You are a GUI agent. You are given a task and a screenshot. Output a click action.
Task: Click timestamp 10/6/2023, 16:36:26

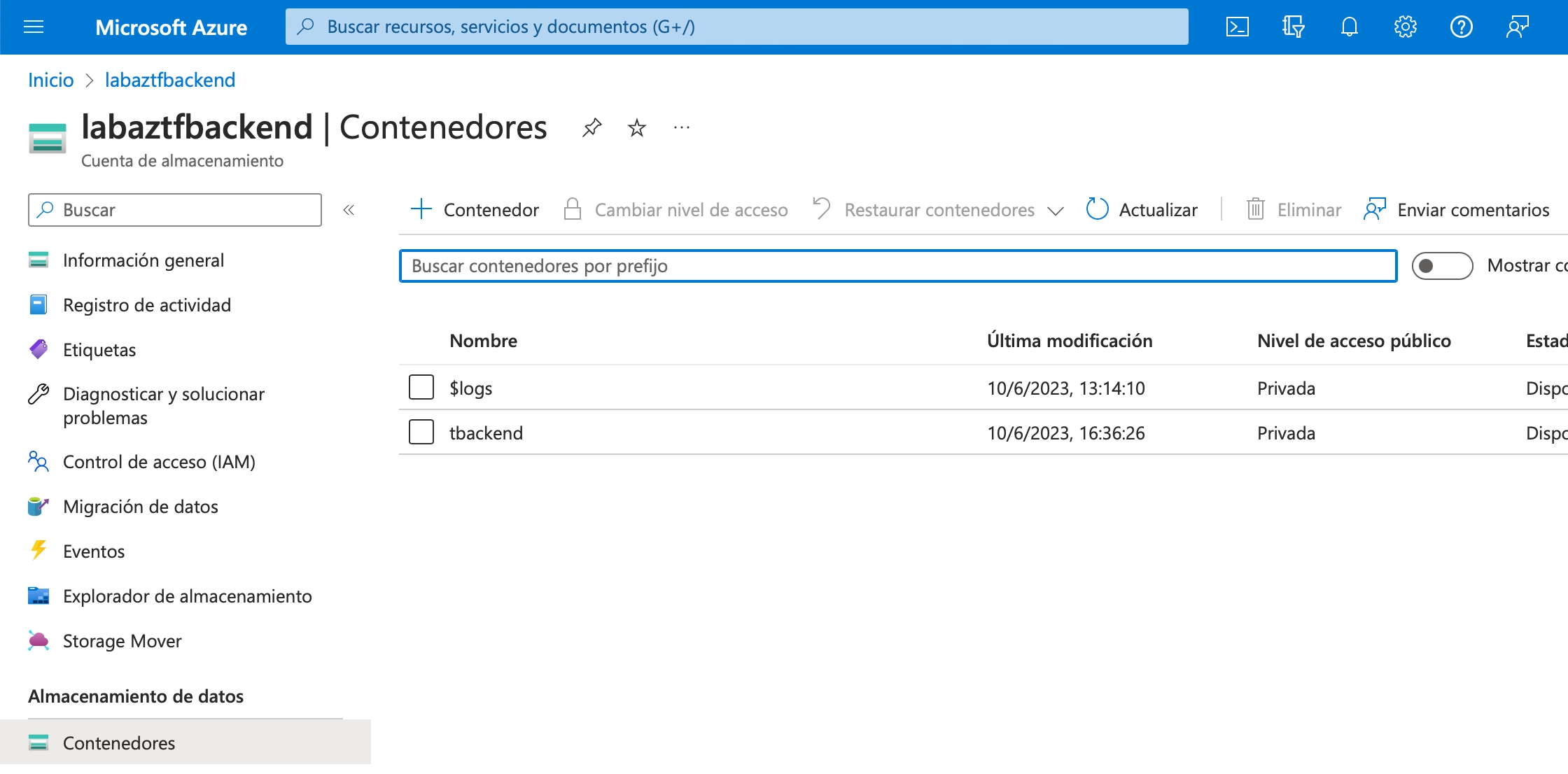pyautogui.click(x=1065, y=432)
